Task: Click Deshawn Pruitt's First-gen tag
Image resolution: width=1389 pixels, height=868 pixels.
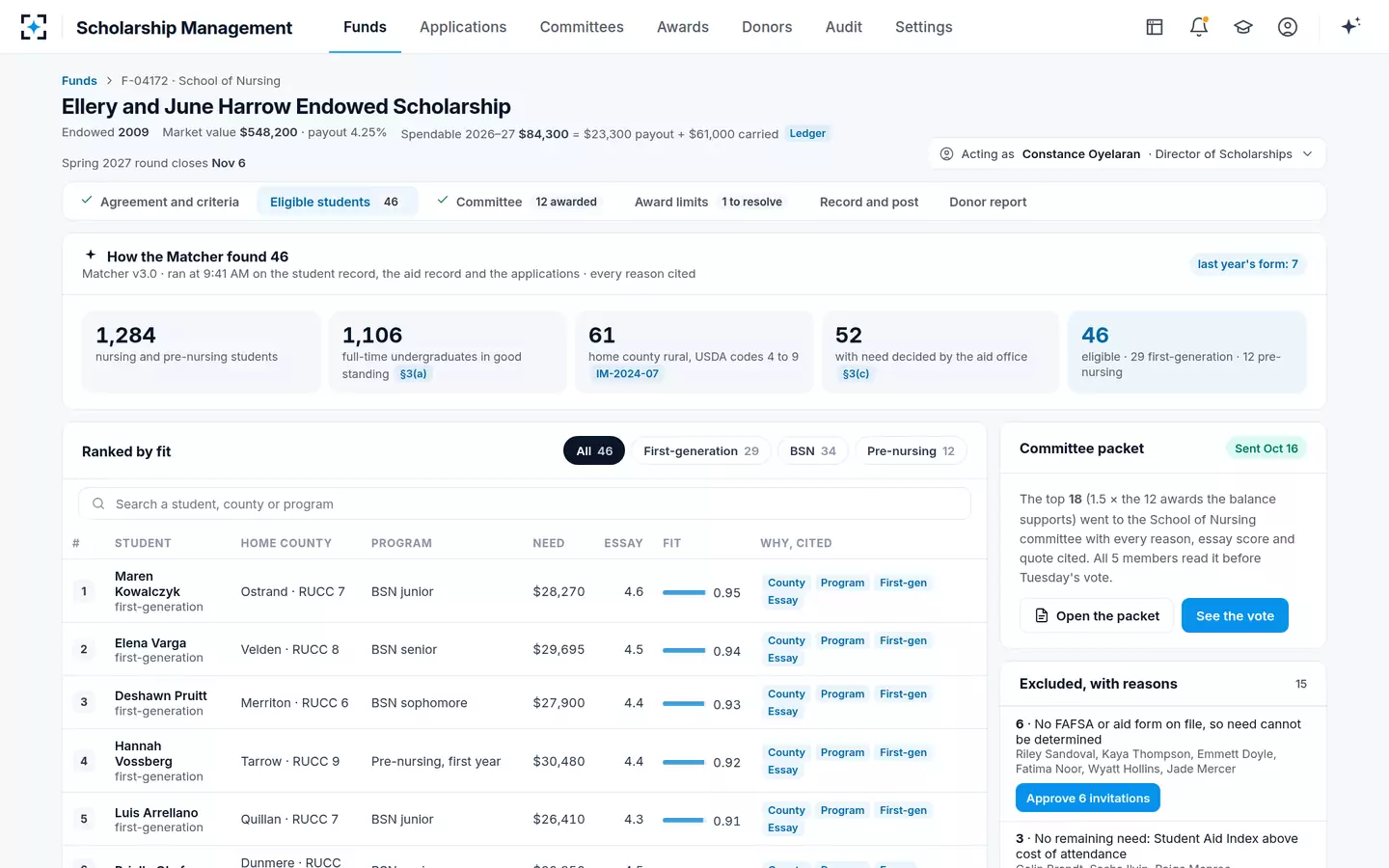Action: 903,693
